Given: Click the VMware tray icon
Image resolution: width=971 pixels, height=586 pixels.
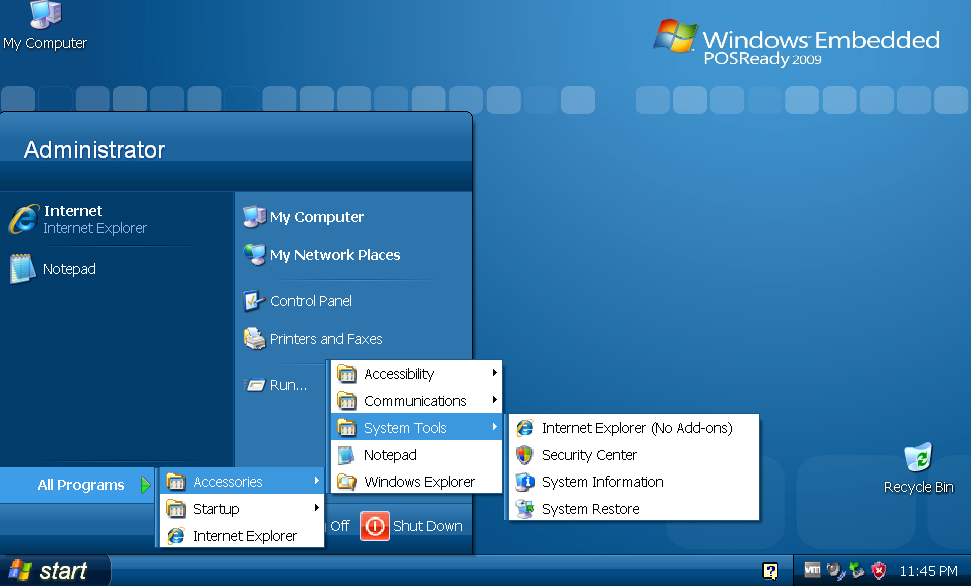Looking at the screenshot, I should point(812,570).
